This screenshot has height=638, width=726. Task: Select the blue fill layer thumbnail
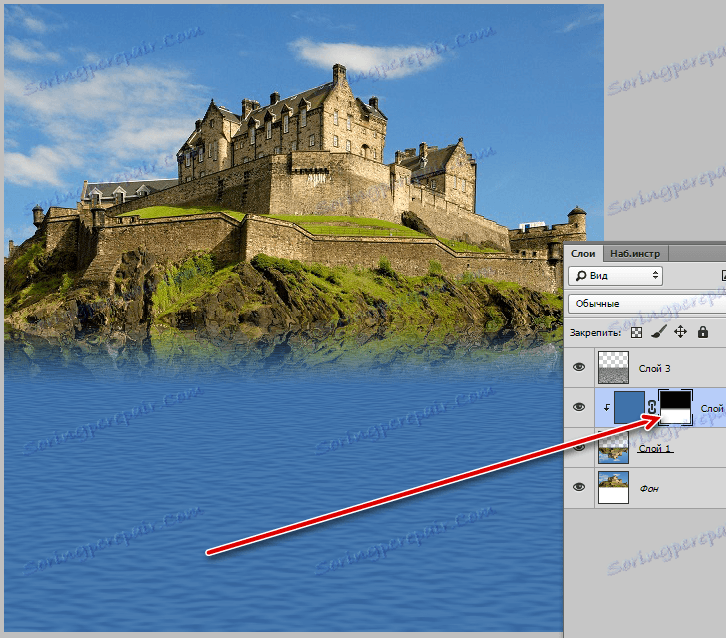tap(629, 407)
